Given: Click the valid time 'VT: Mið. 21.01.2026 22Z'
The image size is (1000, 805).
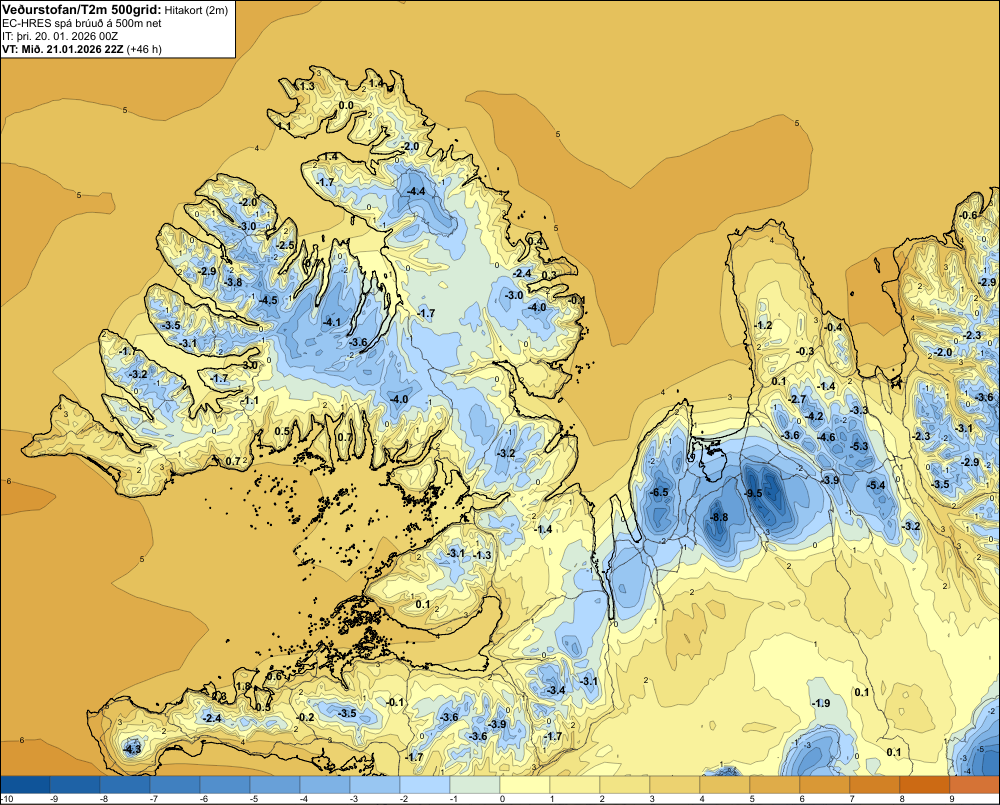Looking at the screenshot, I should pyautogui.click(x=63, y=49).
